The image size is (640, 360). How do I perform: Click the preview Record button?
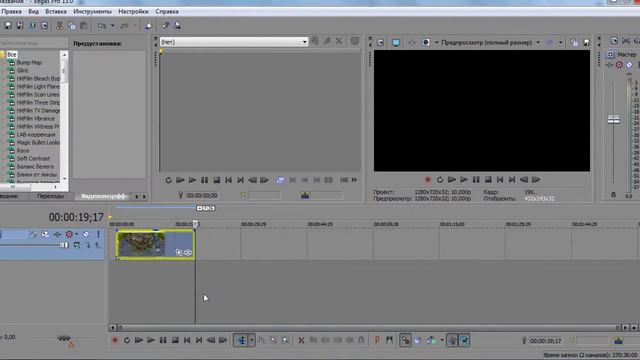(428, 180)
